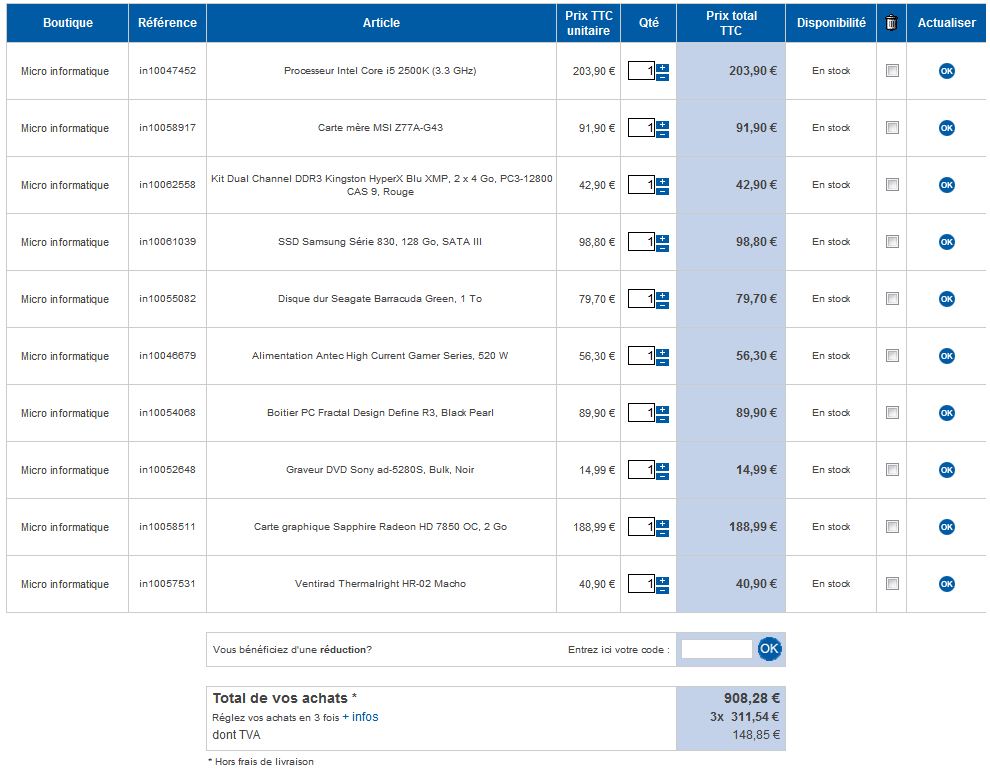Tick delete checkbox for Sapphire Radeon HD 7850
Screen dimensions: 990x779
point(892,527)
